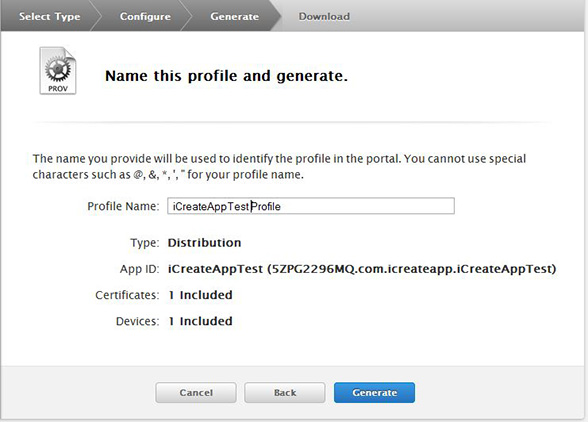Click the special characters instruction paragraph

click(x=279, y=167)
